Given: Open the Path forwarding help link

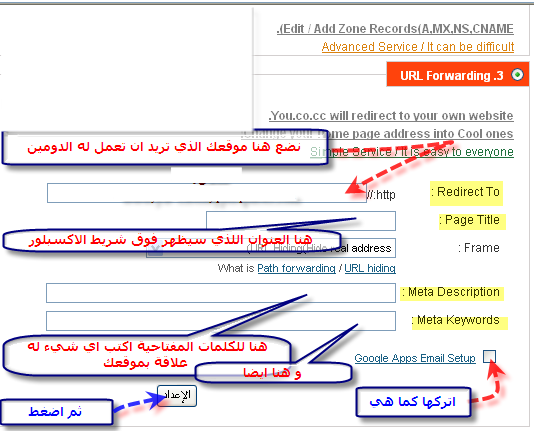Looking at the screenshot, I should click(296, 268).
